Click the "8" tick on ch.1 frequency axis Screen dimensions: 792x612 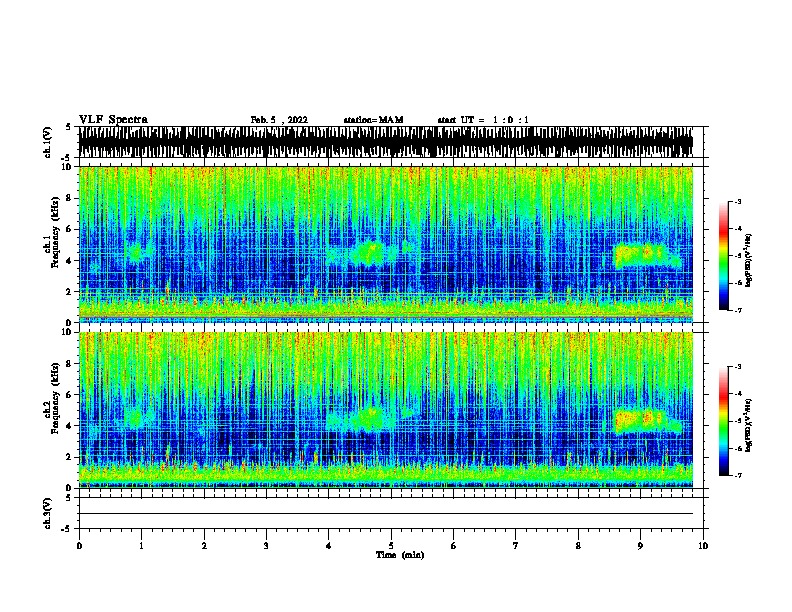coord(69,198)
